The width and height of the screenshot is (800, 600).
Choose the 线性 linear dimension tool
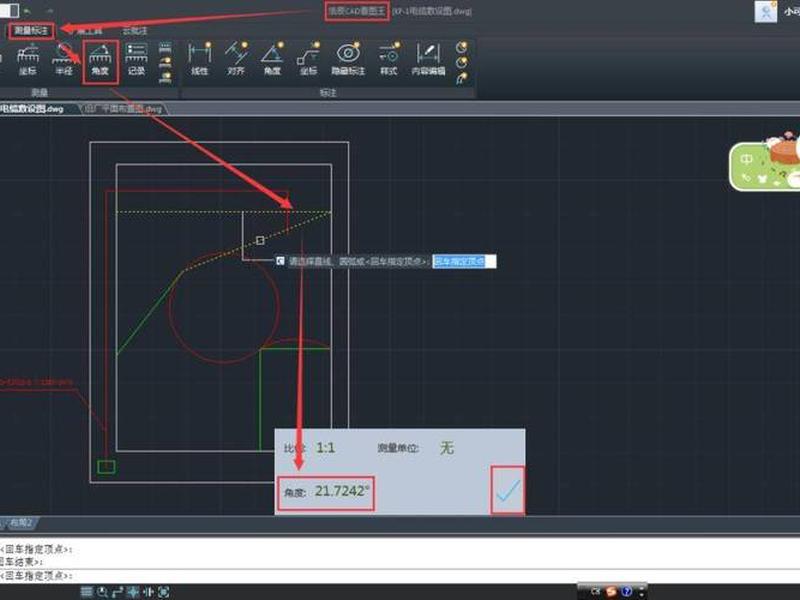(x=199, y=60)
